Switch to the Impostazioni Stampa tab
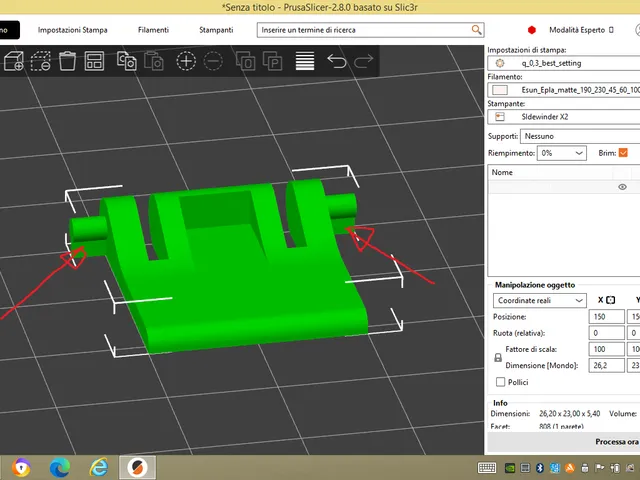Image resolution: width=640 pixels, height=480 pixels. 73,30
